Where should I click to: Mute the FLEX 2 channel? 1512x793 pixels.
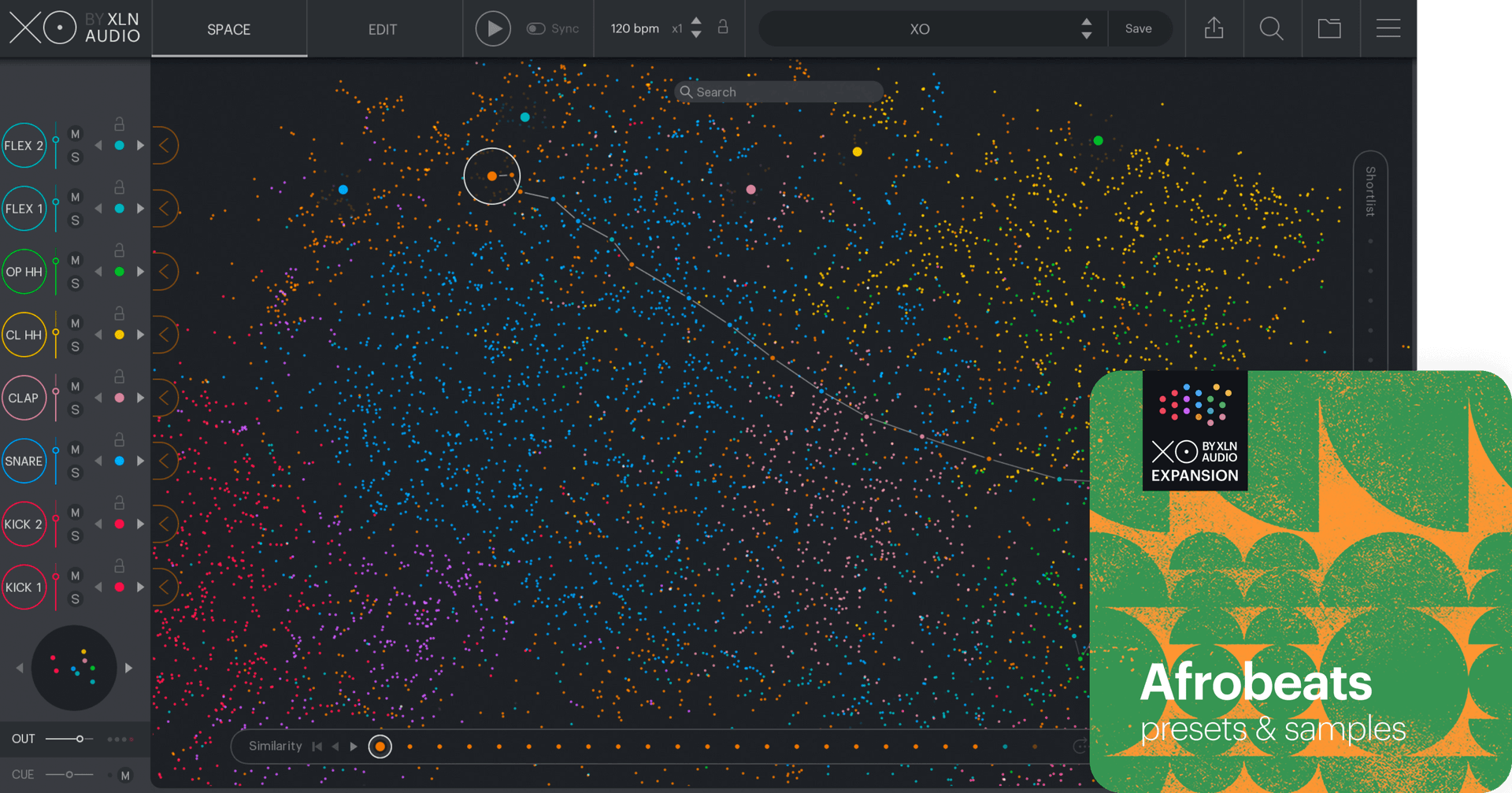point(76,134)
